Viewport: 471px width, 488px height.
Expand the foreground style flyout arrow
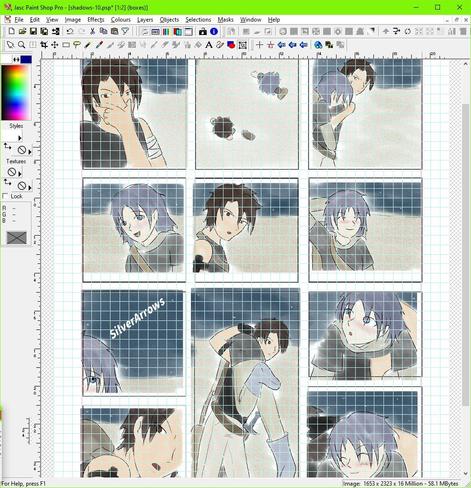tap(19, 138)
